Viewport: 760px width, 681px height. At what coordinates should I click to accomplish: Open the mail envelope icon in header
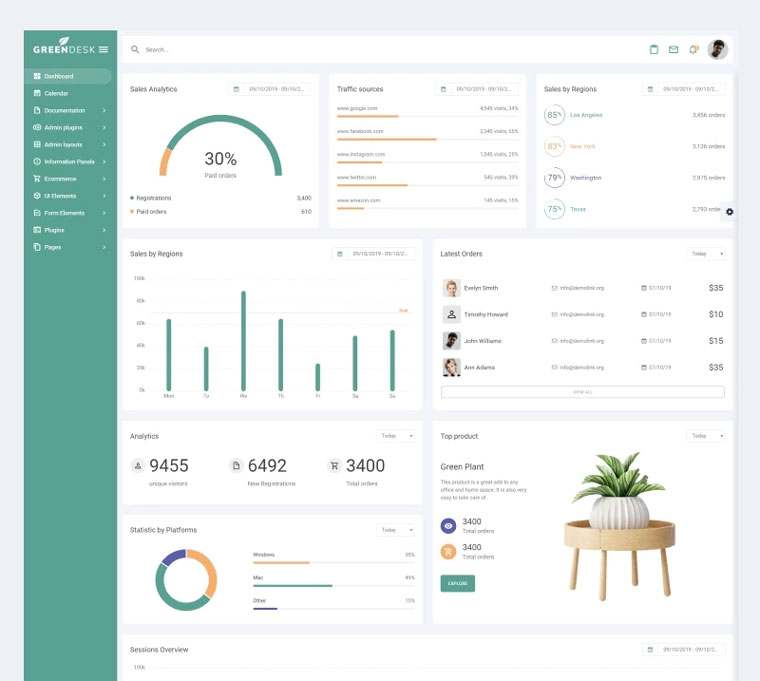pyautogui.click(x=673, y=49)
